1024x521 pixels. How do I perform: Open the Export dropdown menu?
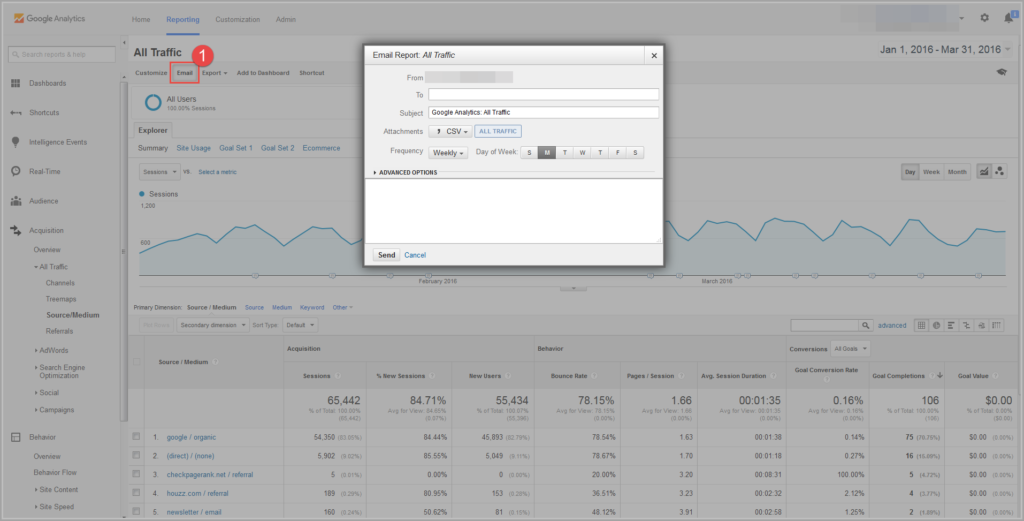point(214,73)
